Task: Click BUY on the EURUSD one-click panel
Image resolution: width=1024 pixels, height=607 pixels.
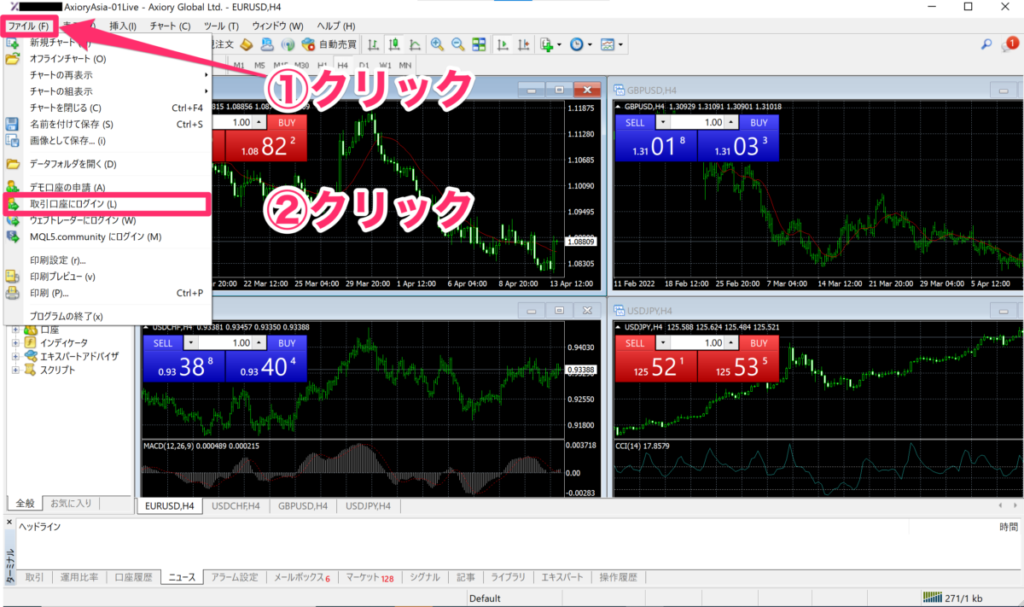Action: coord(287,123)
